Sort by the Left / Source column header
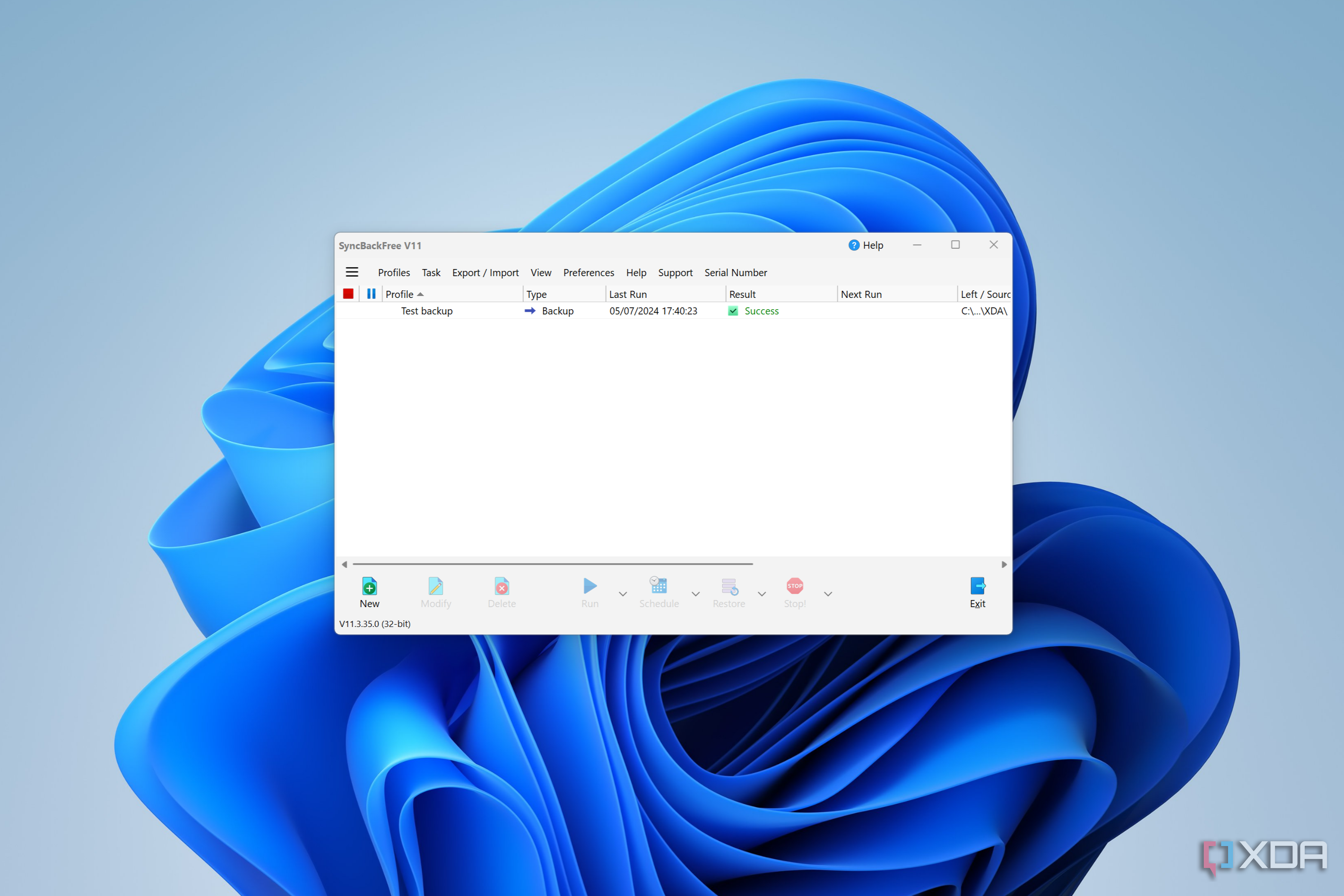This screenshot has width=1344, height=896. point(985,294)
